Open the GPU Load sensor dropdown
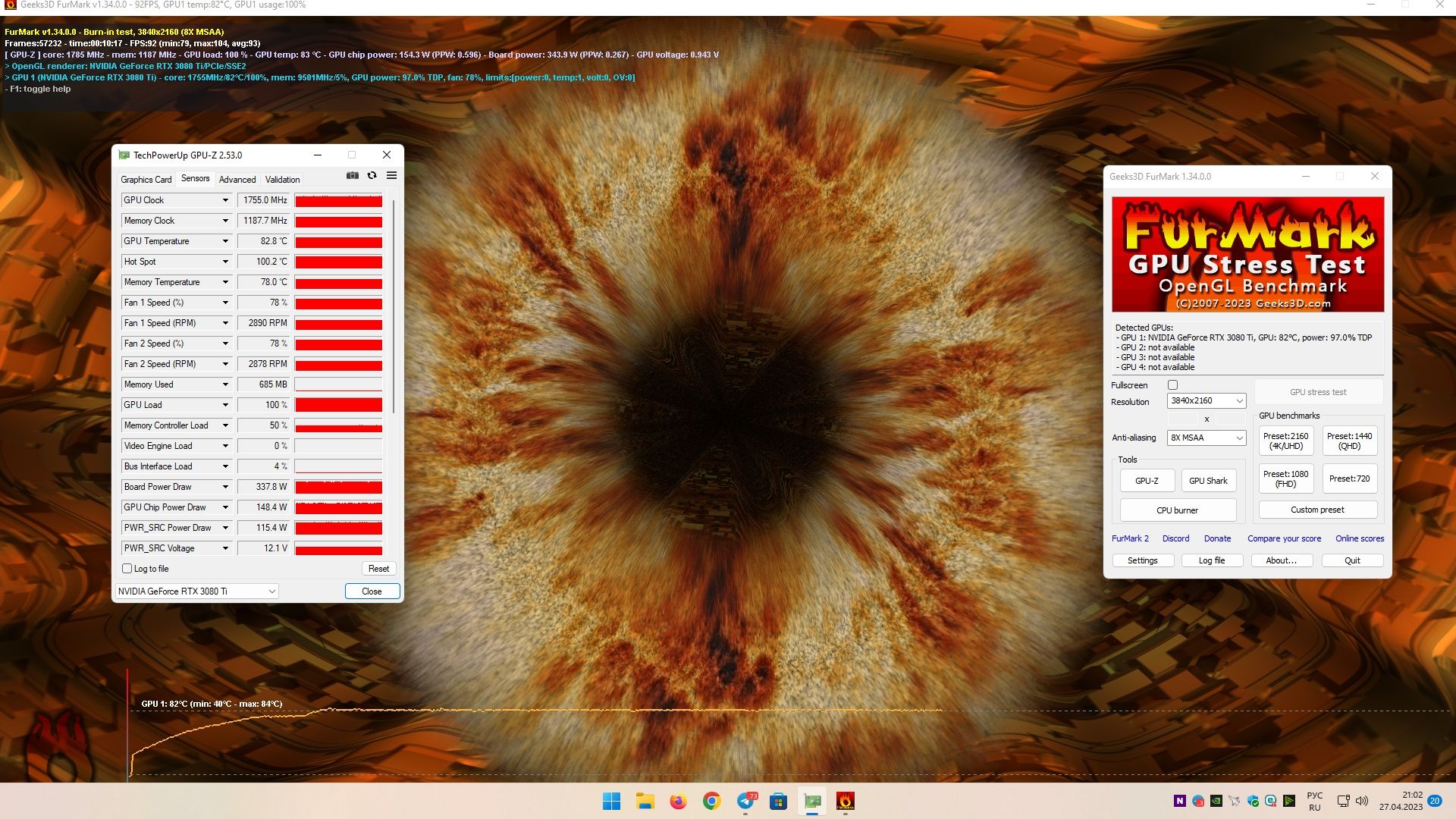The height and width of the screenshot is (819, 1456). click(225, 405)
